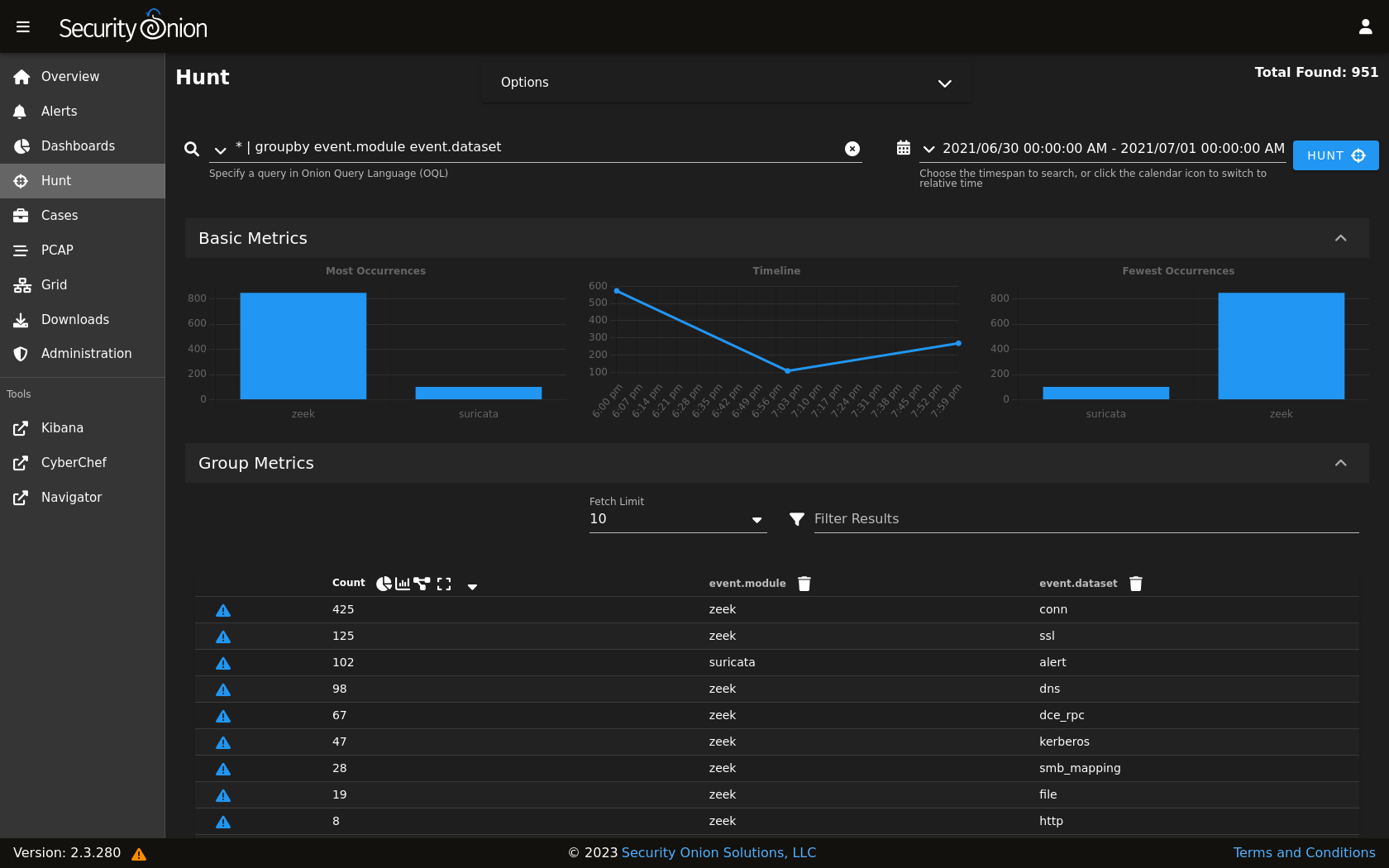Run the query with HUNT button

tap(1335, 155)
